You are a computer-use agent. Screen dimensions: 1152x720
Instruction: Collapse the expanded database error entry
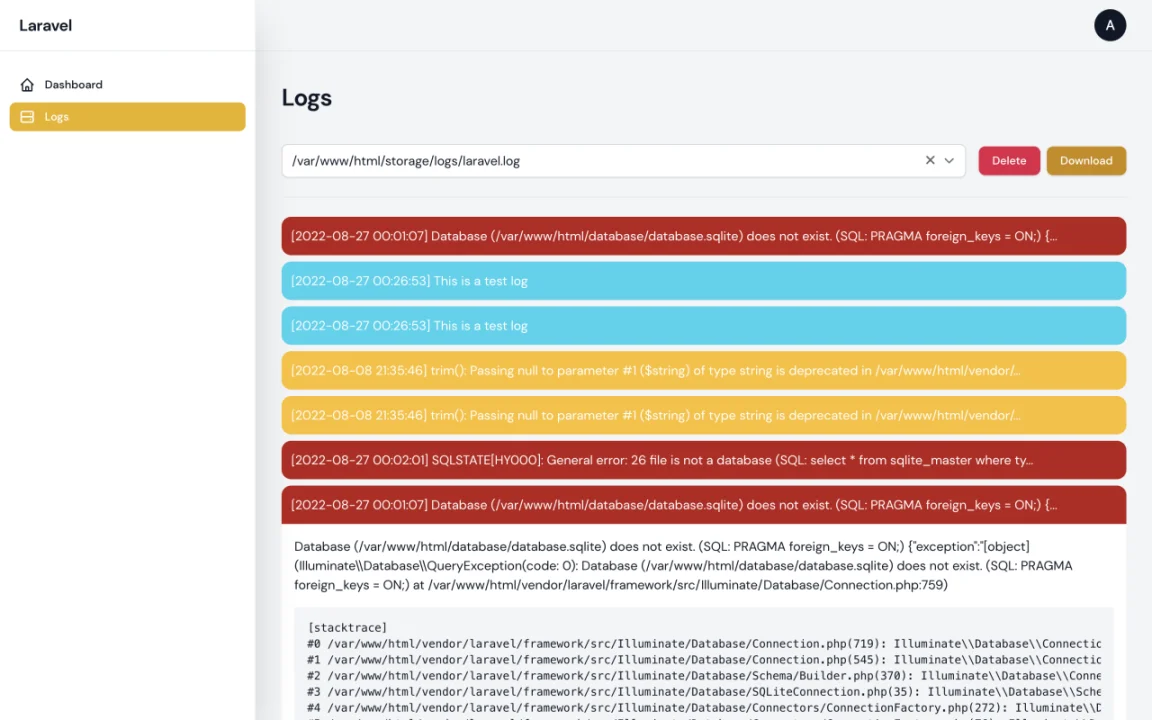coord(704,505)
